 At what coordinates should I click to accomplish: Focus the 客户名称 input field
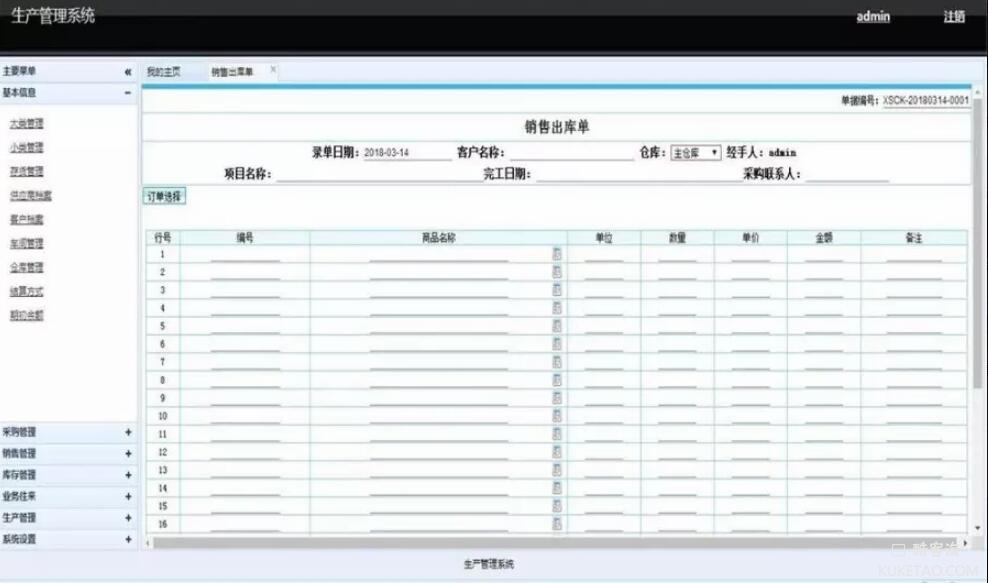(x=572, y=153)
